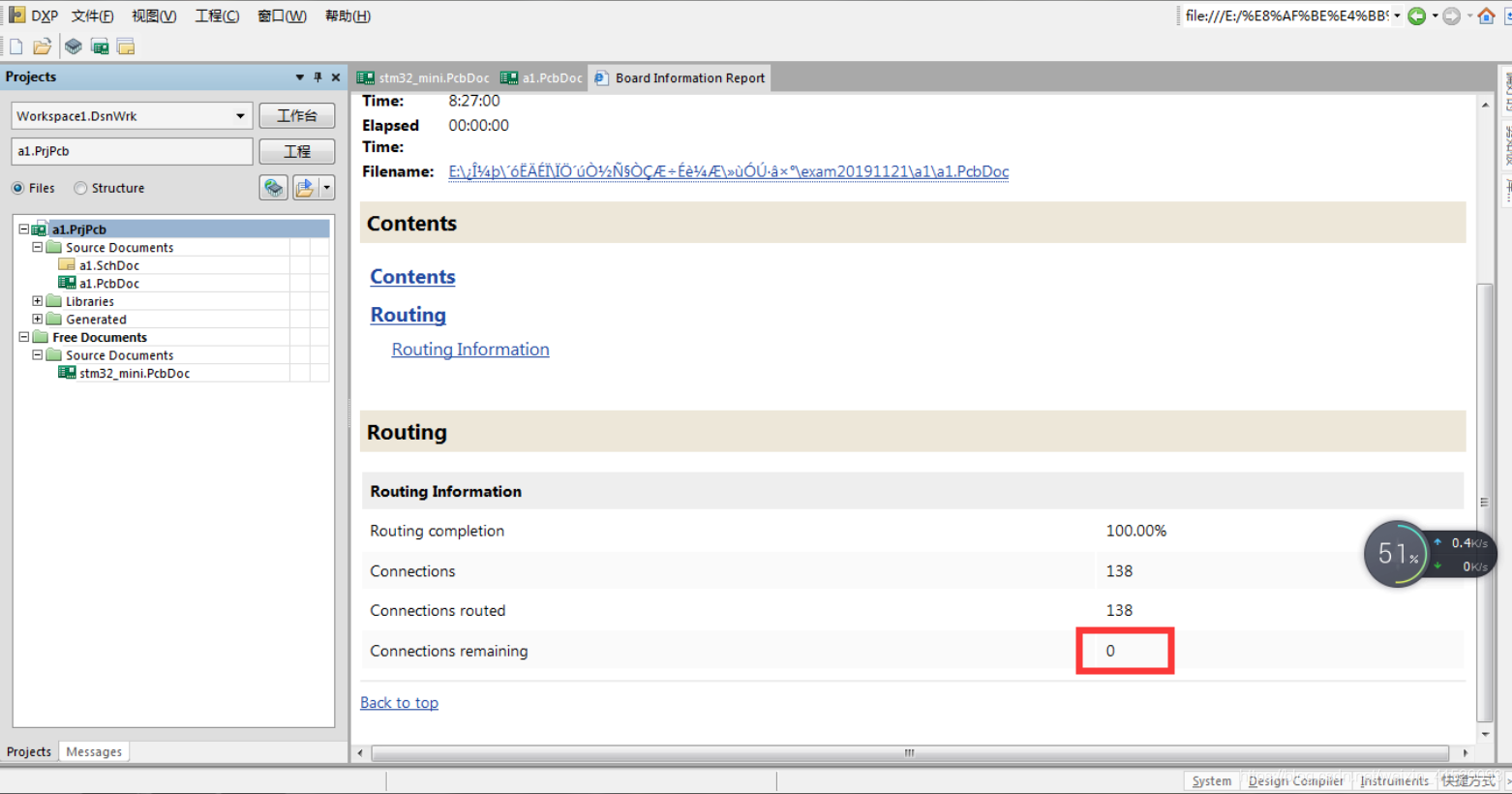Select the Files radio button
Viewport: 1512px width, 794px height.
(x=18, y=188)
